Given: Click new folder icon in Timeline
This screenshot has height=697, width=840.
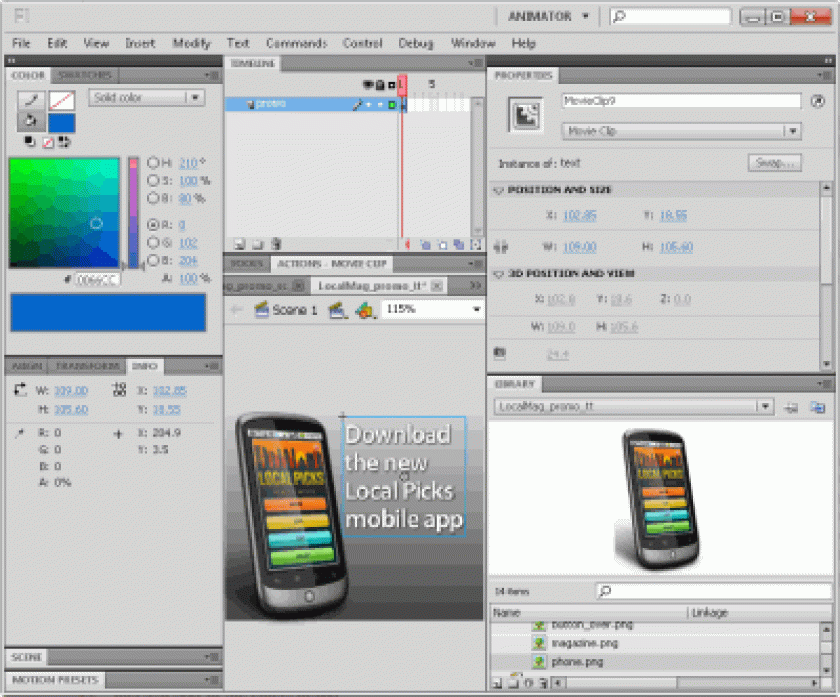Looking at the screenshot, I should [x=258, y=245].
